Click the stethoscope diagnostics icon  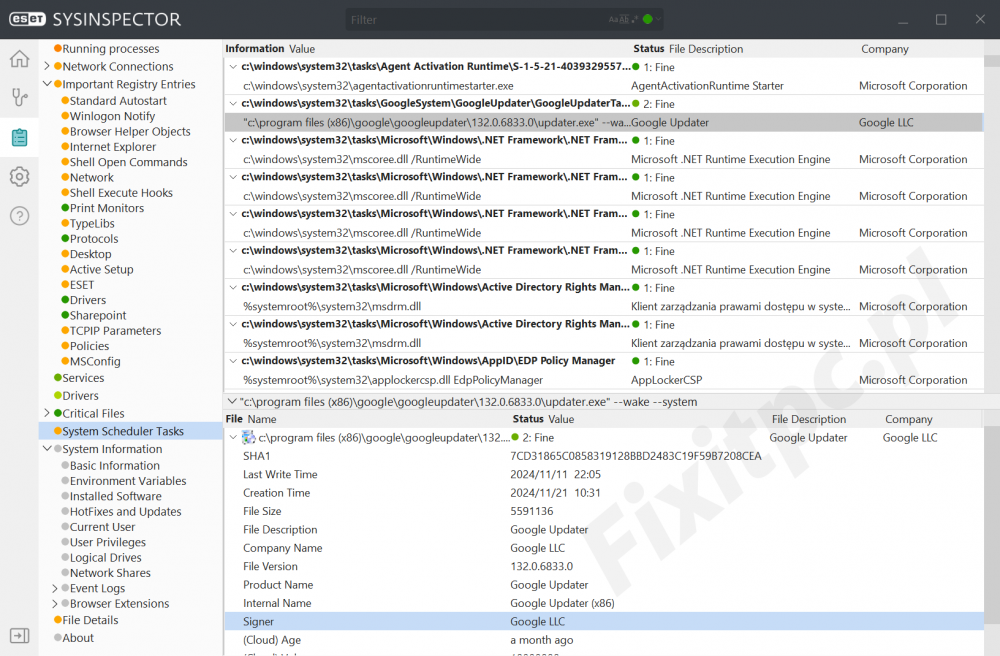tap(19, 98)
